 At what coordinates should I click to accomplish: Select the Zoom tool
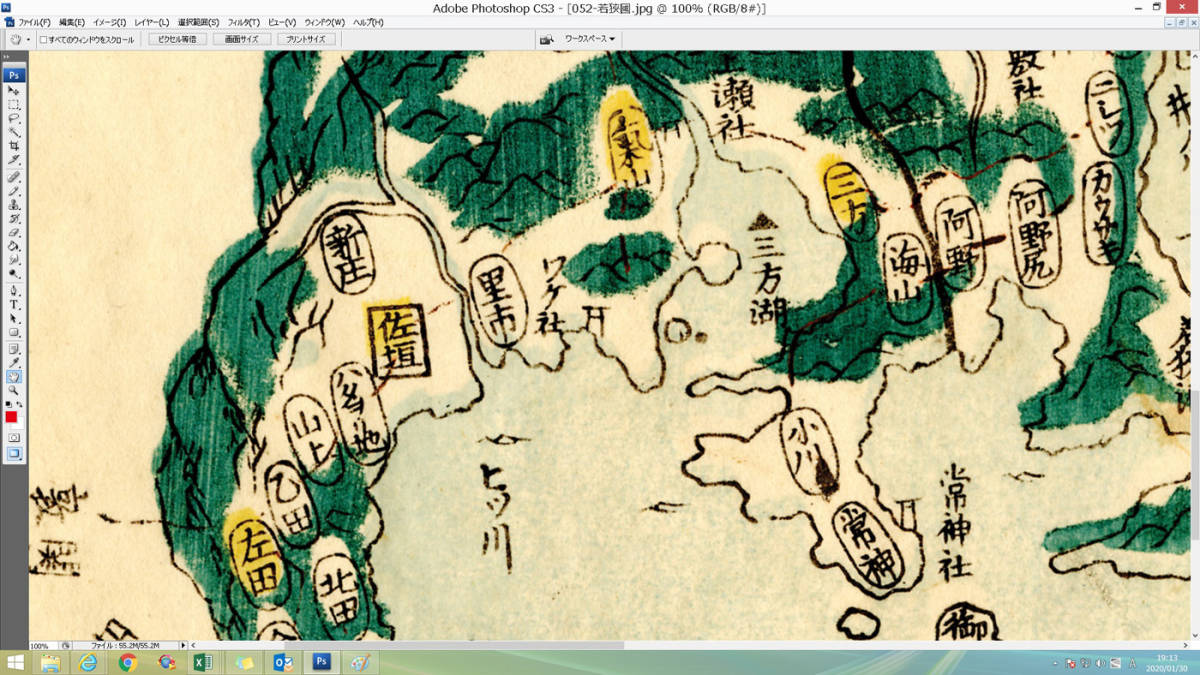[x=14, y=390]
